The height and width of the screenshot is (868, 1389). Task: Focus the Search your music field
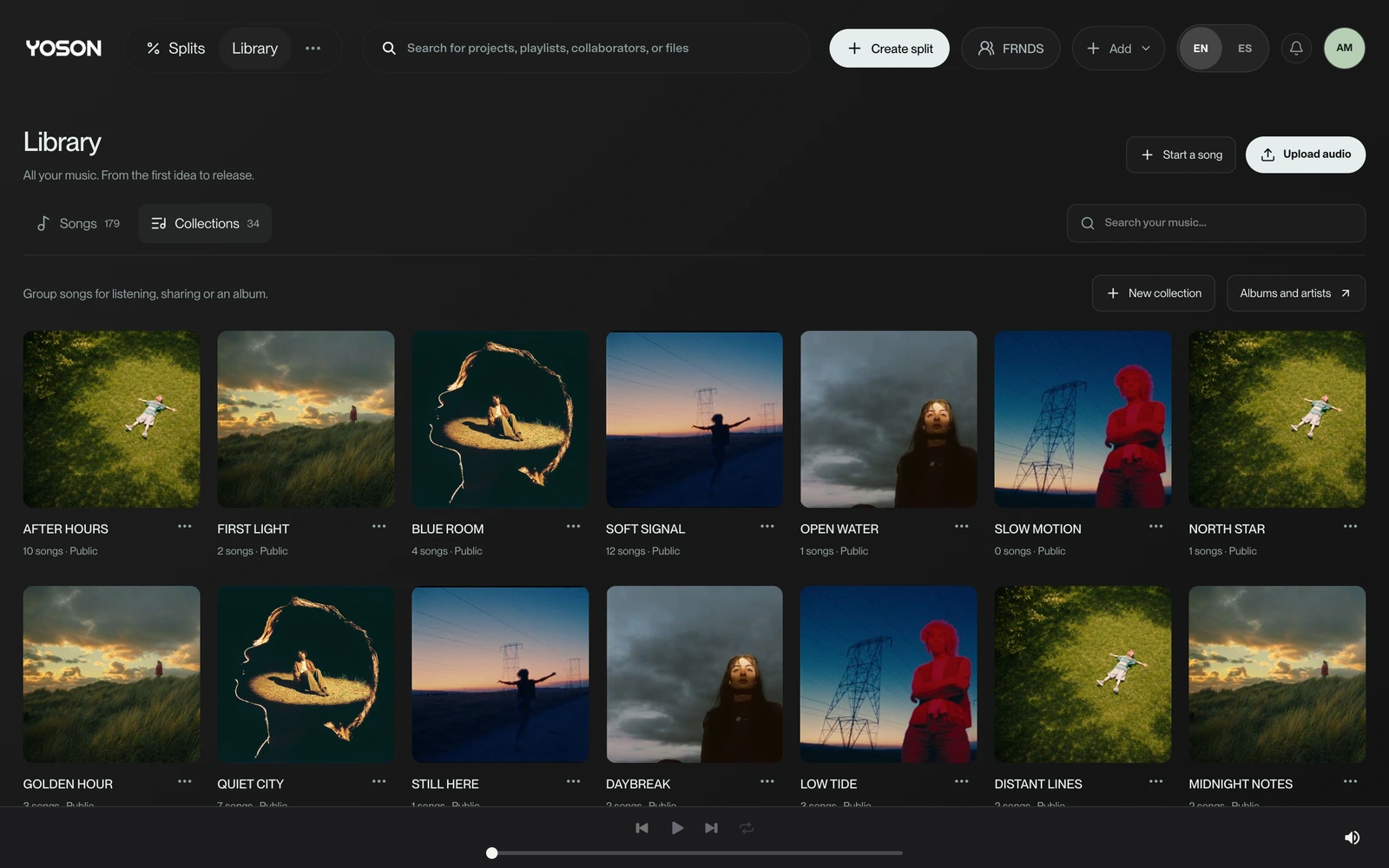pos(1215,223)
